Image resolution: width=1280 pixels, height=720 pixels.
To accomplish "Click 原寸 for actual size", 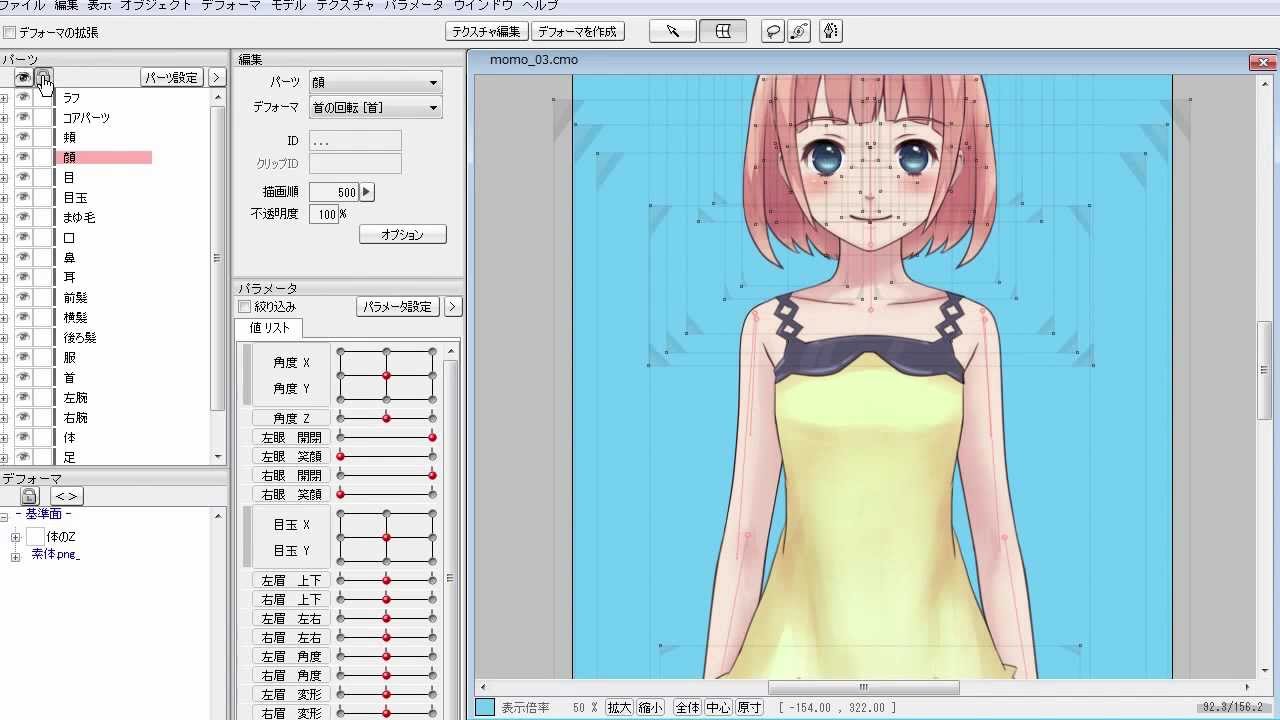I will [x=749, y=707].
